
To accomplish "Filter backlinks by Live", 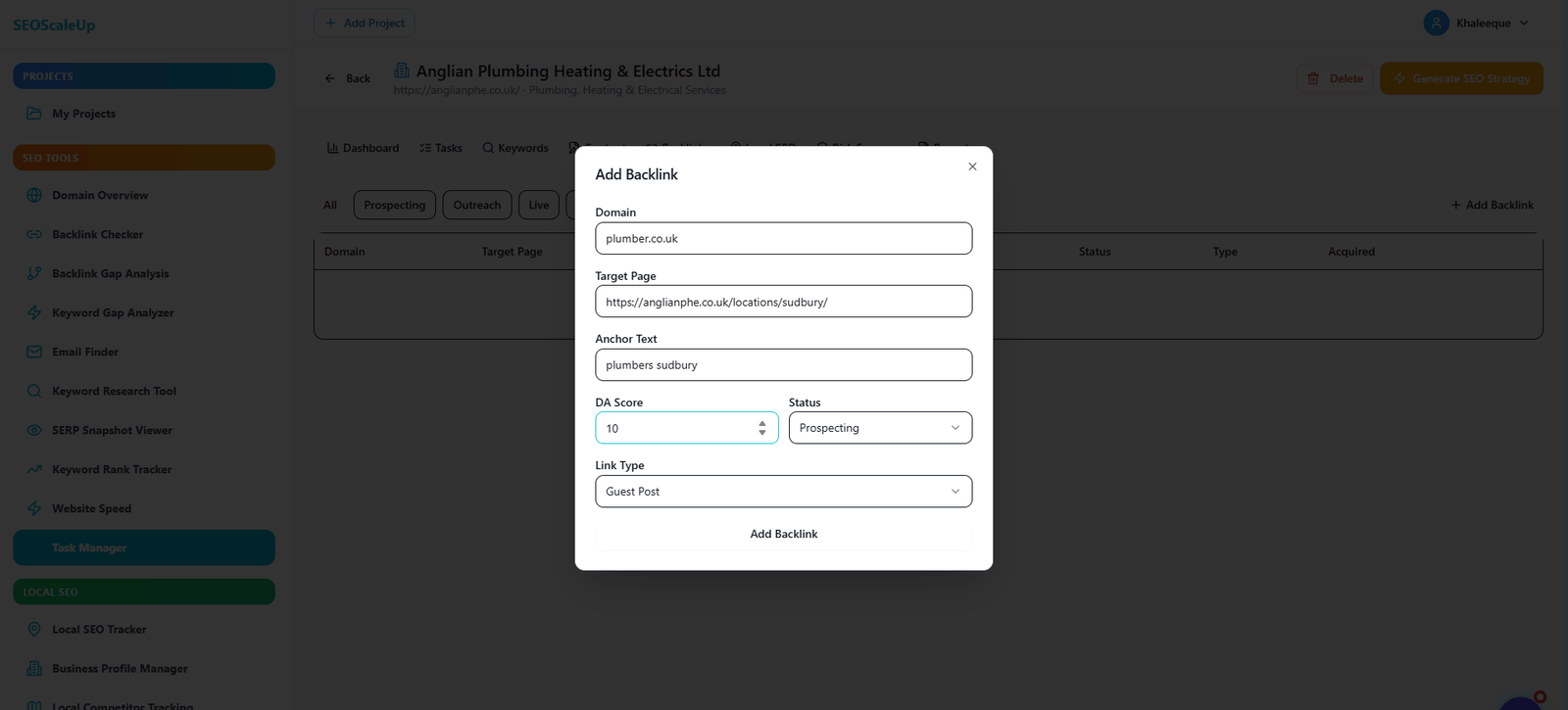I will (539, 205).
